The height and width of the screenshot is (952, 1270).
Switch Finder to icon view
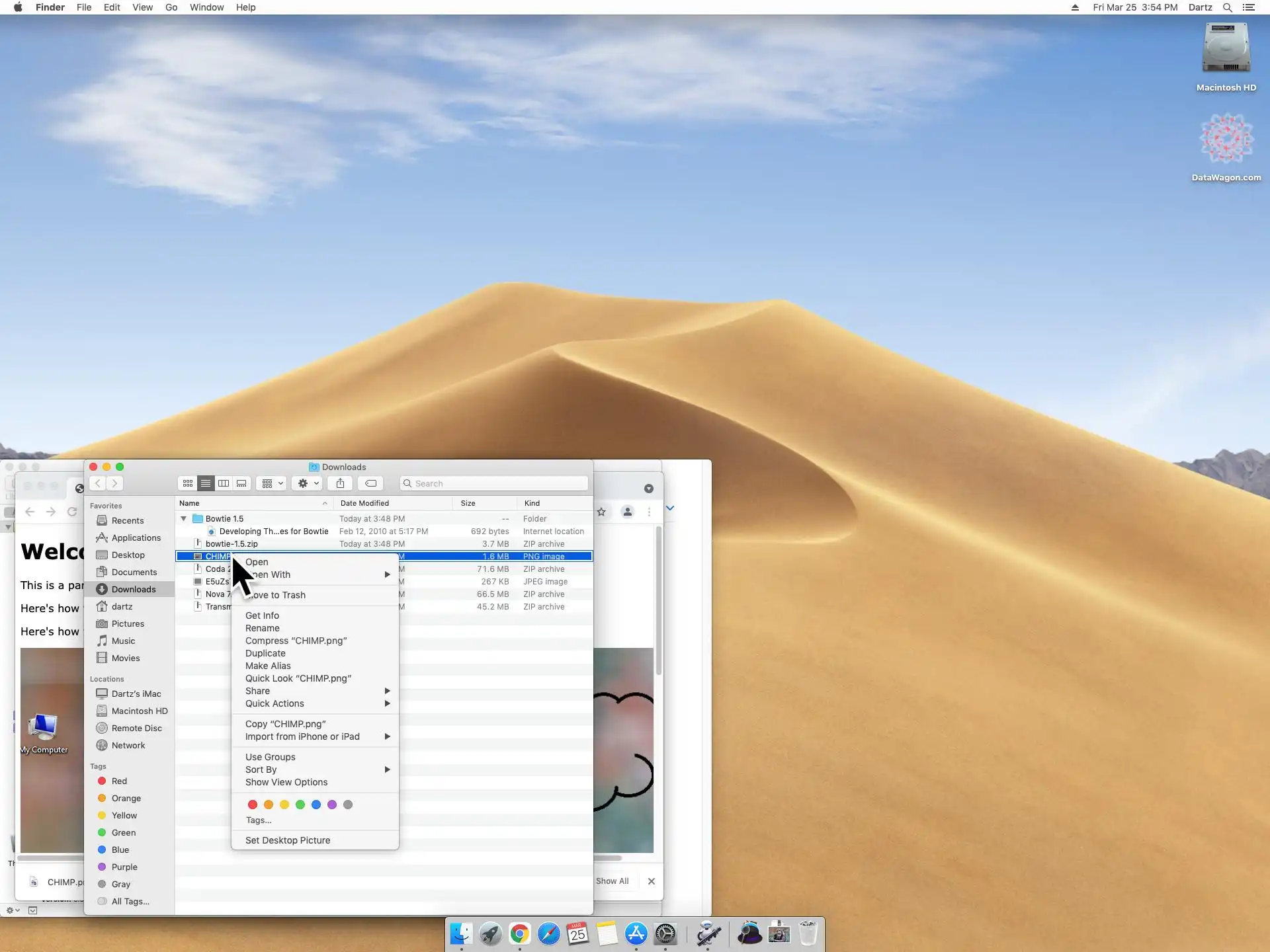188,483
